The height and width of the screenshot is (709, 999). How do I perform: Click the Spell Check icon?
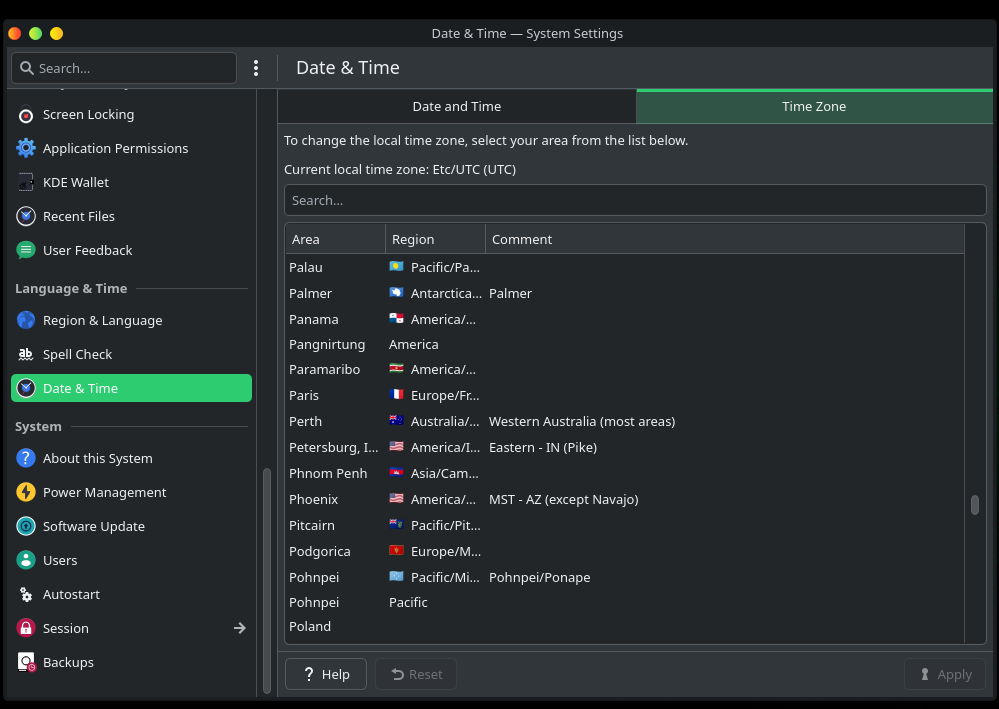[x=26, y=355]
